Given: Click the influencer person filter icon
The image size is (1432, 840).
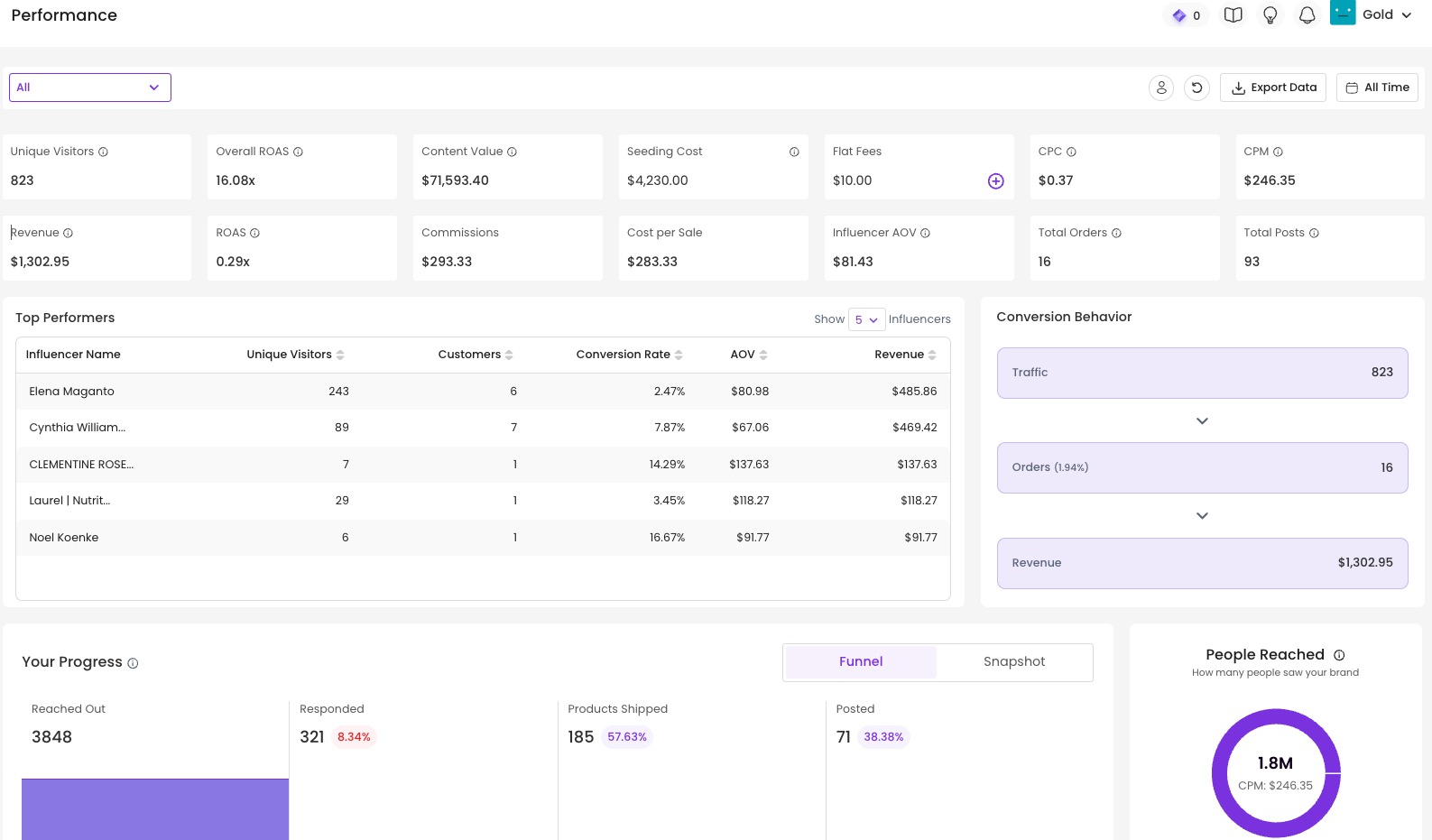Looking at the screenshot, I should click(x=1161, y=88).
